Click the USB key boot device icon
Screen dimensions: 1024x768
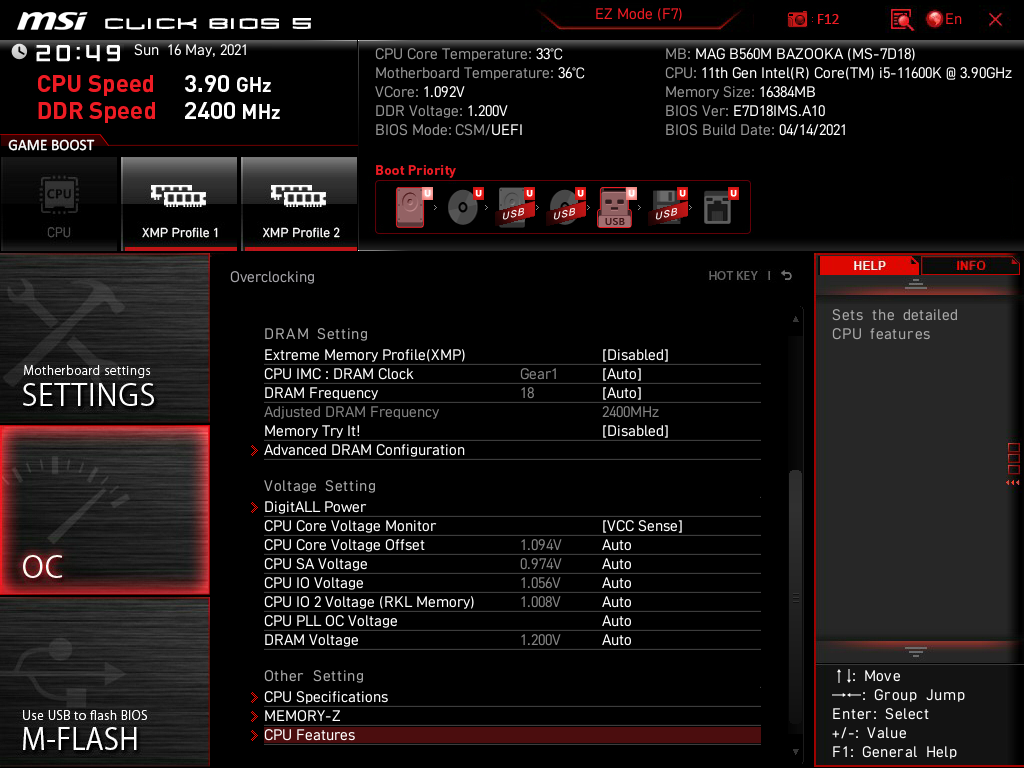614,208
